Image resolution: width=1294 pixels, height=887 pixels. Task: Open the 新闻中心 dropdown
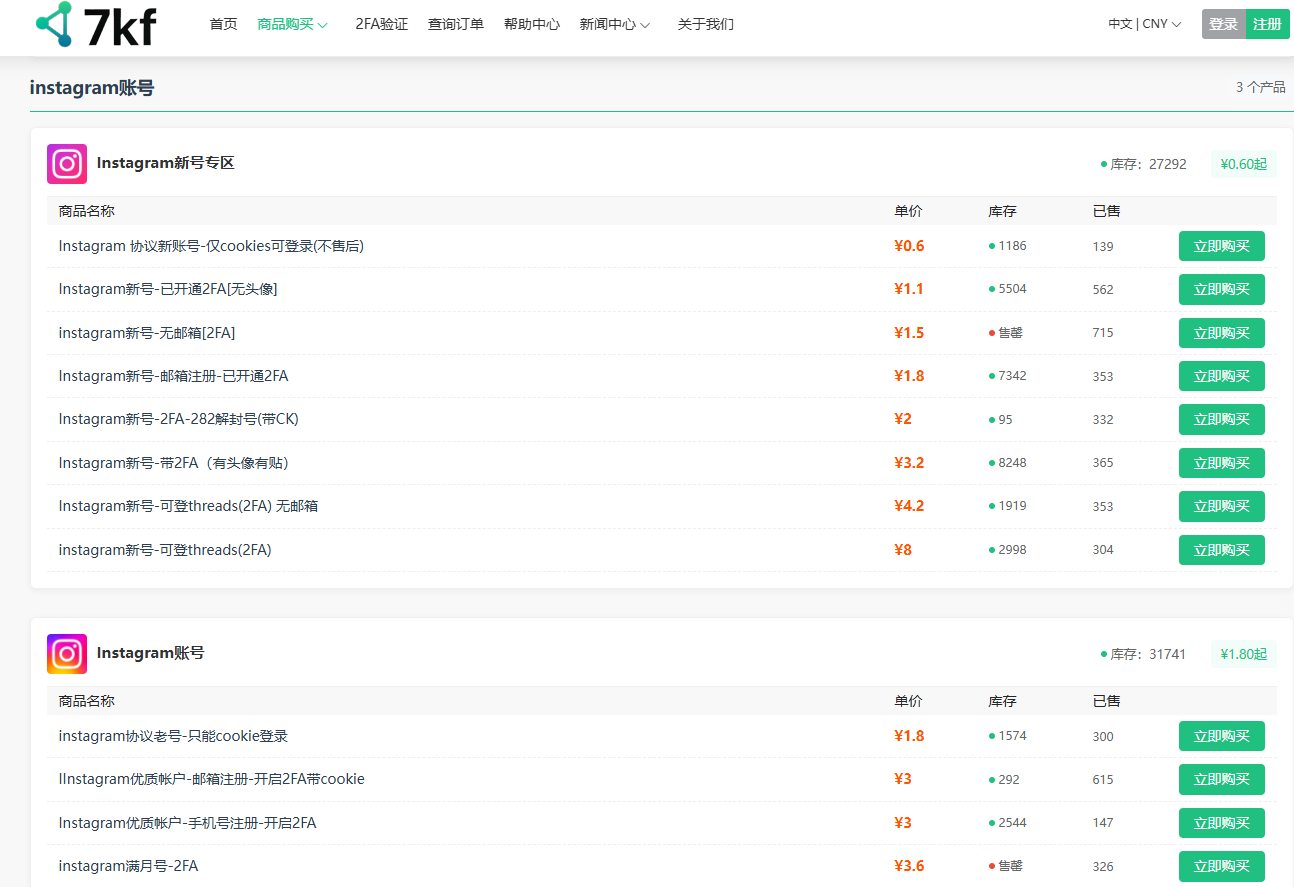pyautogui.click(x=615, y=24)
